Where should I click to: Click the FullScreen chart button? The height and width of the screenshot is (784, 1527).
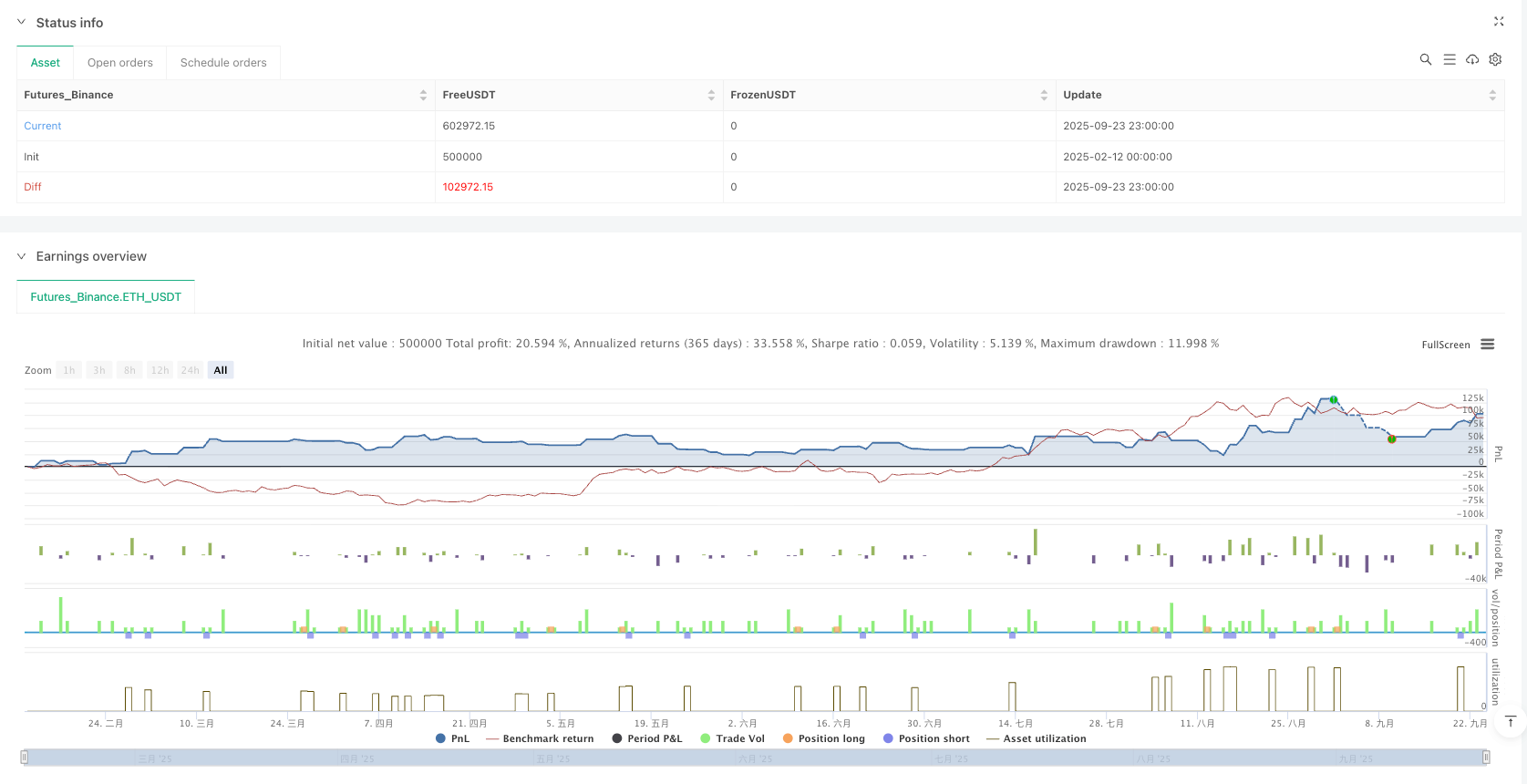pyautogui.click(x=1445, y=345)
